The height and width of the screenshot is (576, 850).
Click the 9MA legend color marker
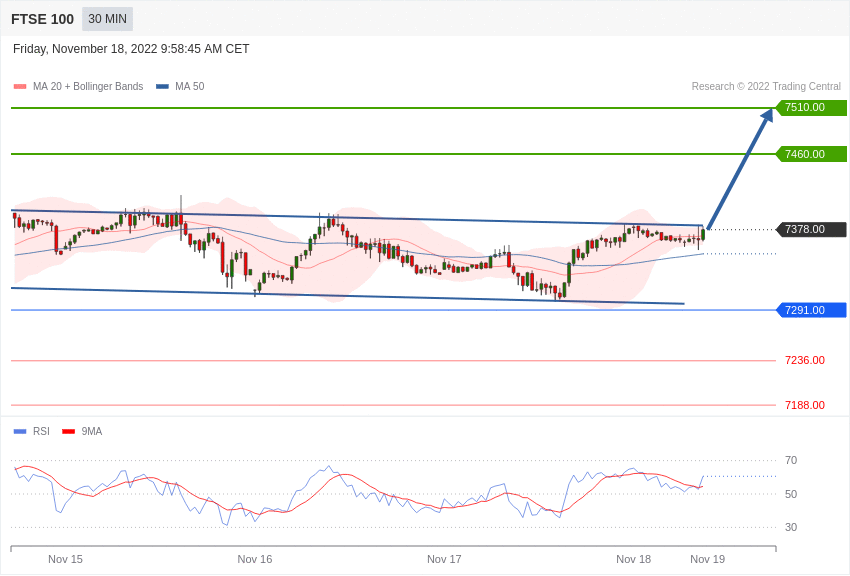point(68,430)
